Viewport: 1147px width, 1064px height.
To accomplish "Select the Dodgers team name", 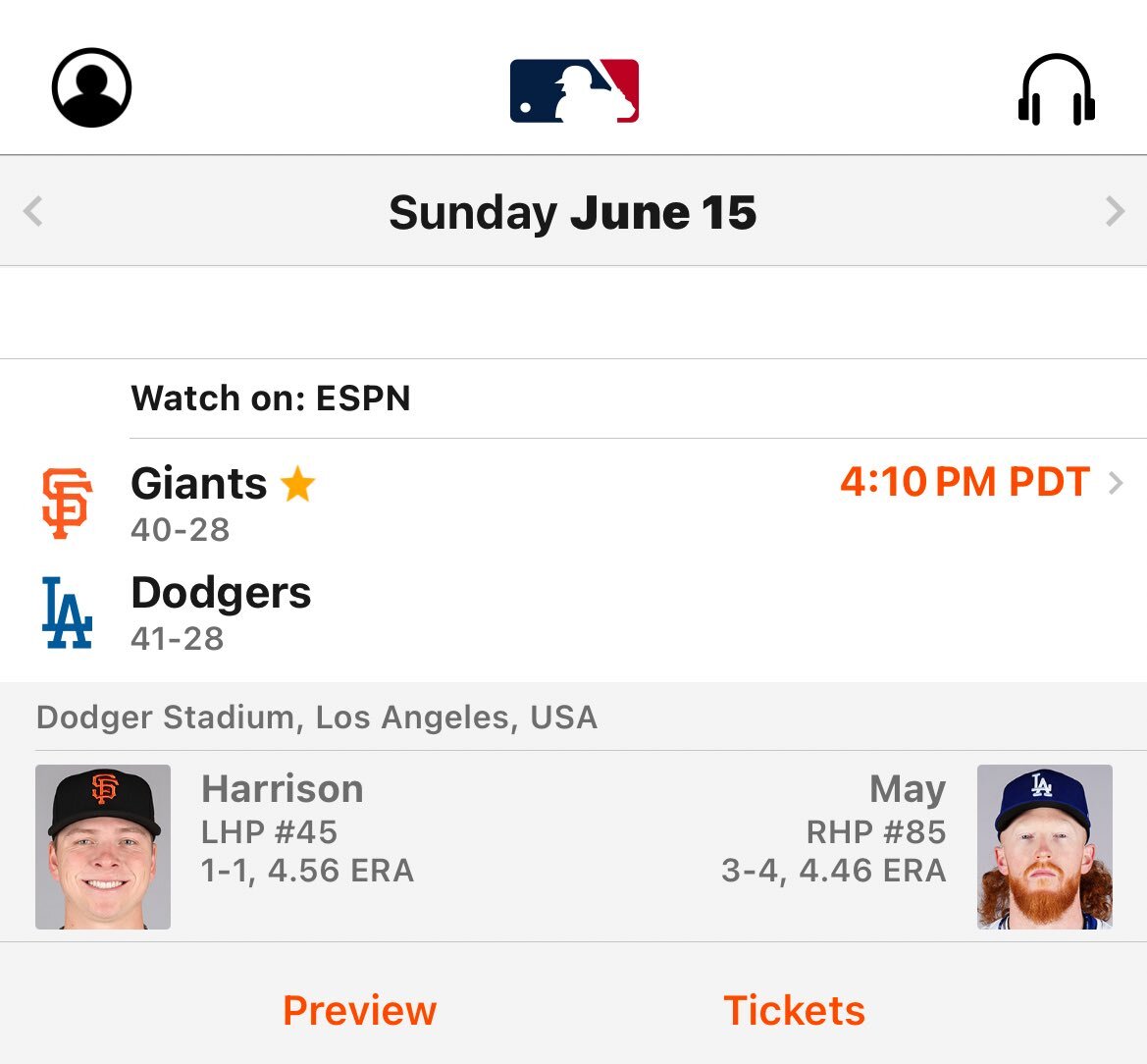I will coord(221,594).
